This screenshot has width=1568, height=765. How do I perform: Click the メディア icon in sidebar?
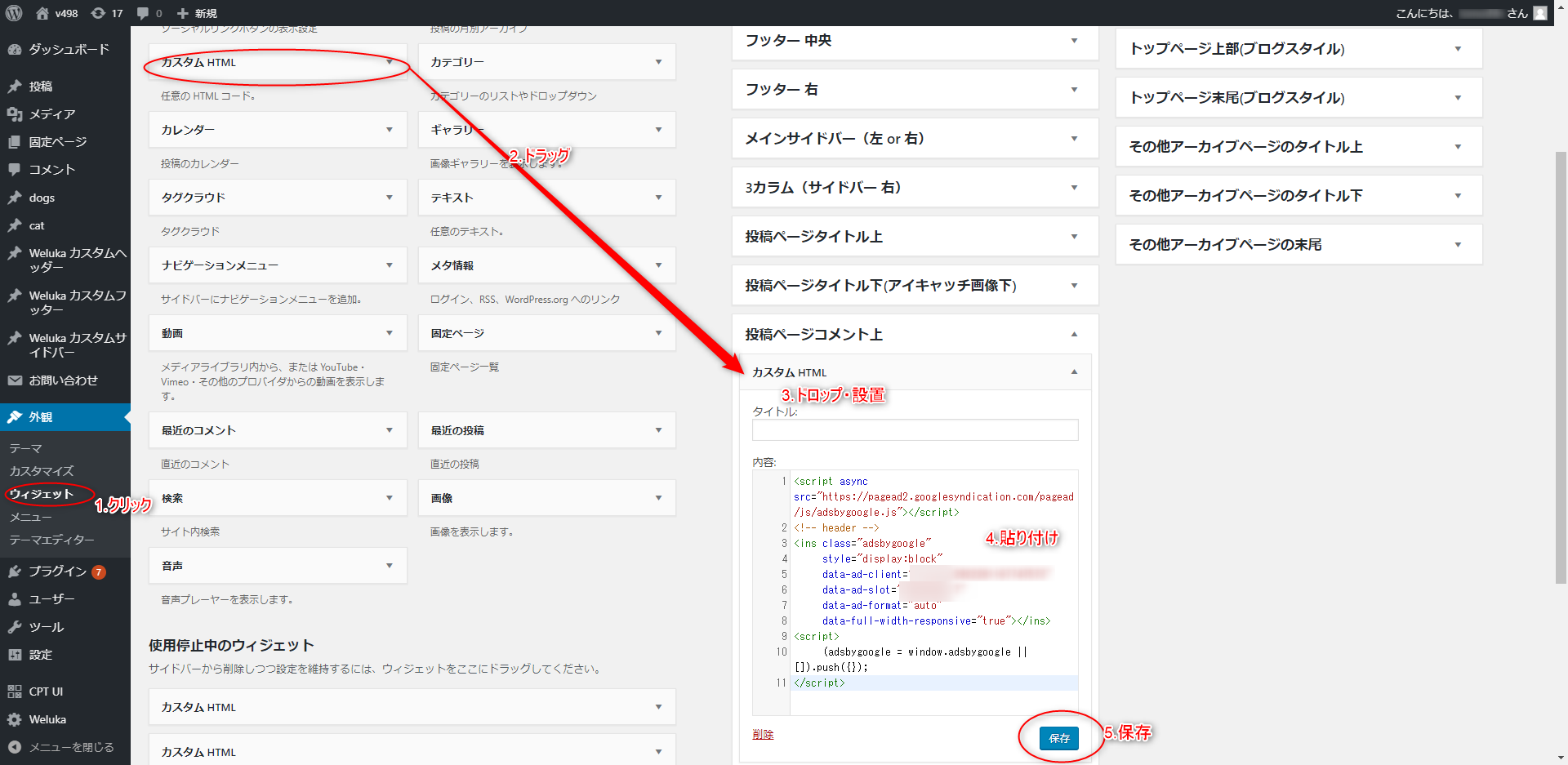(15, 114)
